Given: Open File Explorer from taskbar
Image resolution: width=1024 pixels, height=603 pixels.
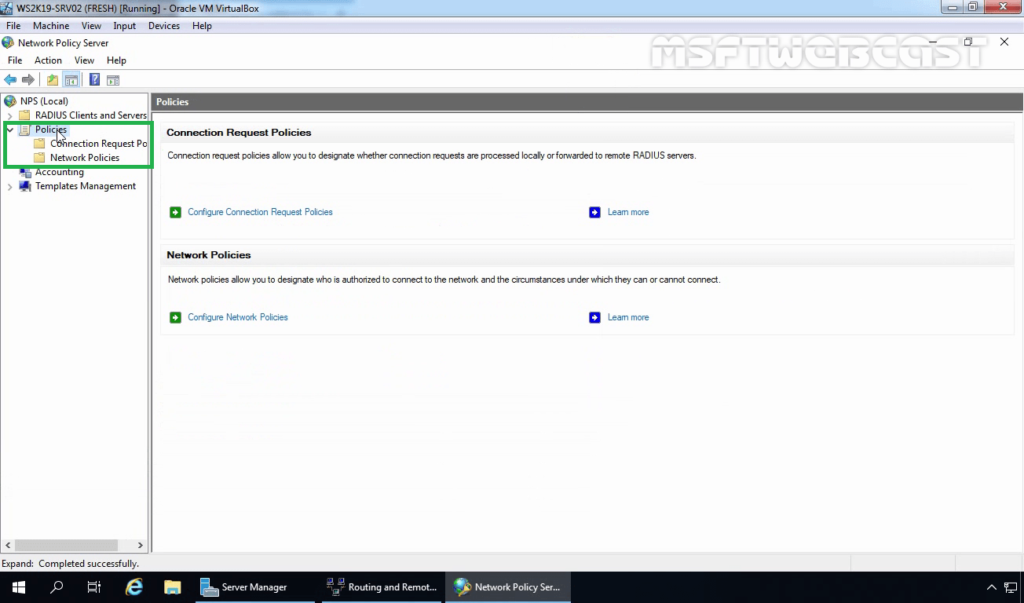Looking at the screenshot, I should [172, 587].
